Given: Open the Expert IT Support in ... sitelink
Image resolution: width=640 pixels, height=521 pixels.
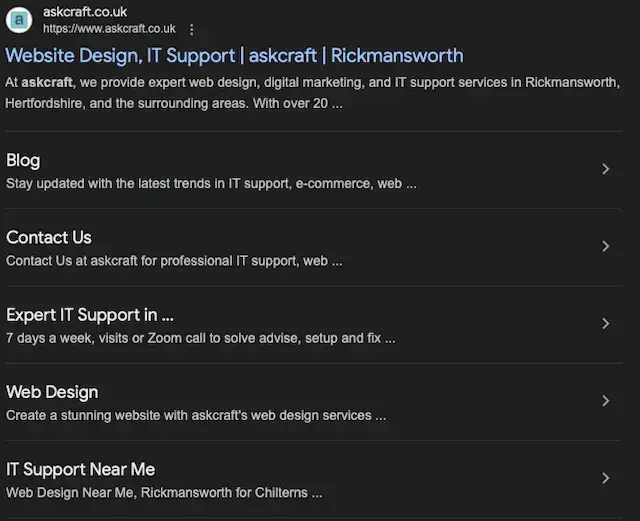Looking at the screenshot, I should (90, 315).
